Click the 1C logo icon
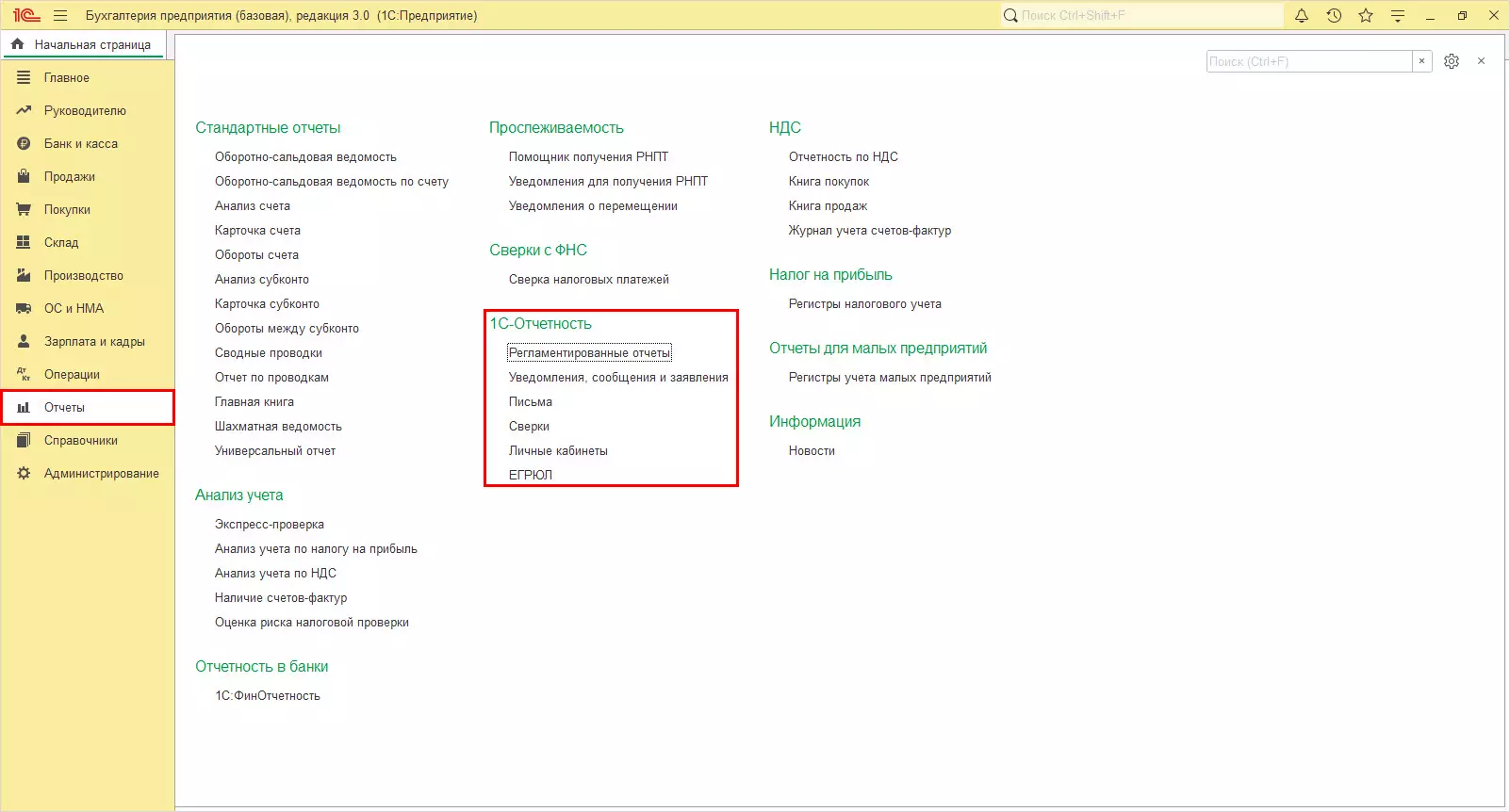The height and width of the screenshot is (812, 1510). pyautogui.click(x=26, y=15)
